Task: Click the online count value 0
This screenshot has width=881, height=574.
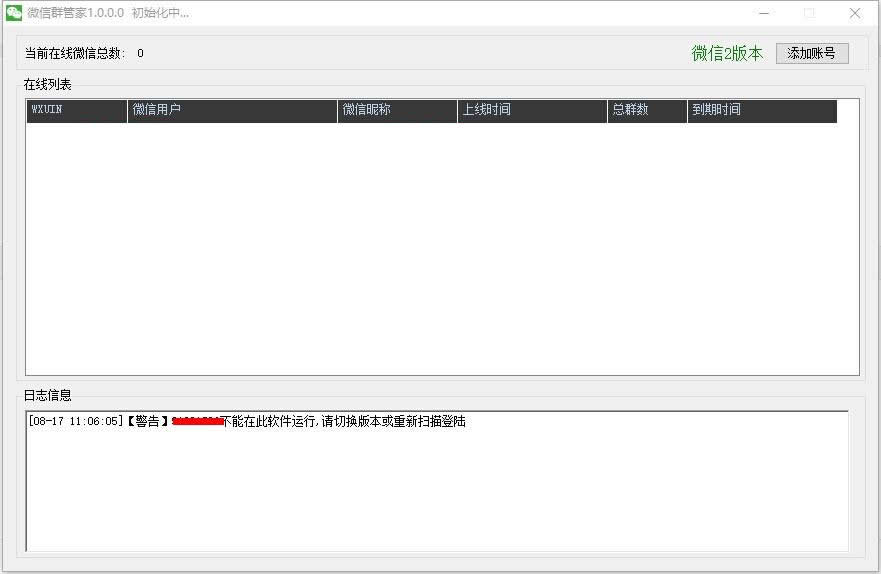Action: (x=140, y=53)
